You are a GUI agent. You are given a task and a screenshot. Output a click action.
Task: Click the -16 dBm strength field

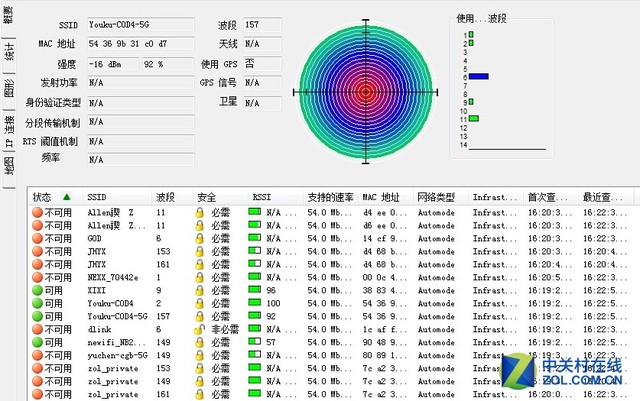tap(113, 64)
